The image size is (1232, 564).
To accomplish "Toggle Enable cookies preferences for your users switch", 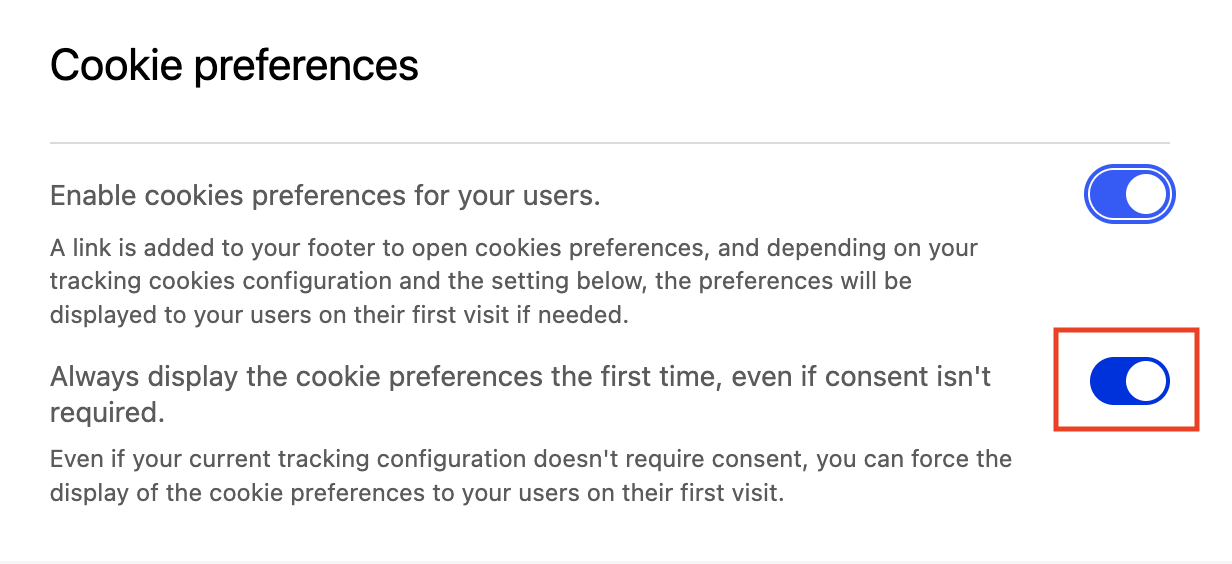I will (x=1129, y=196).
